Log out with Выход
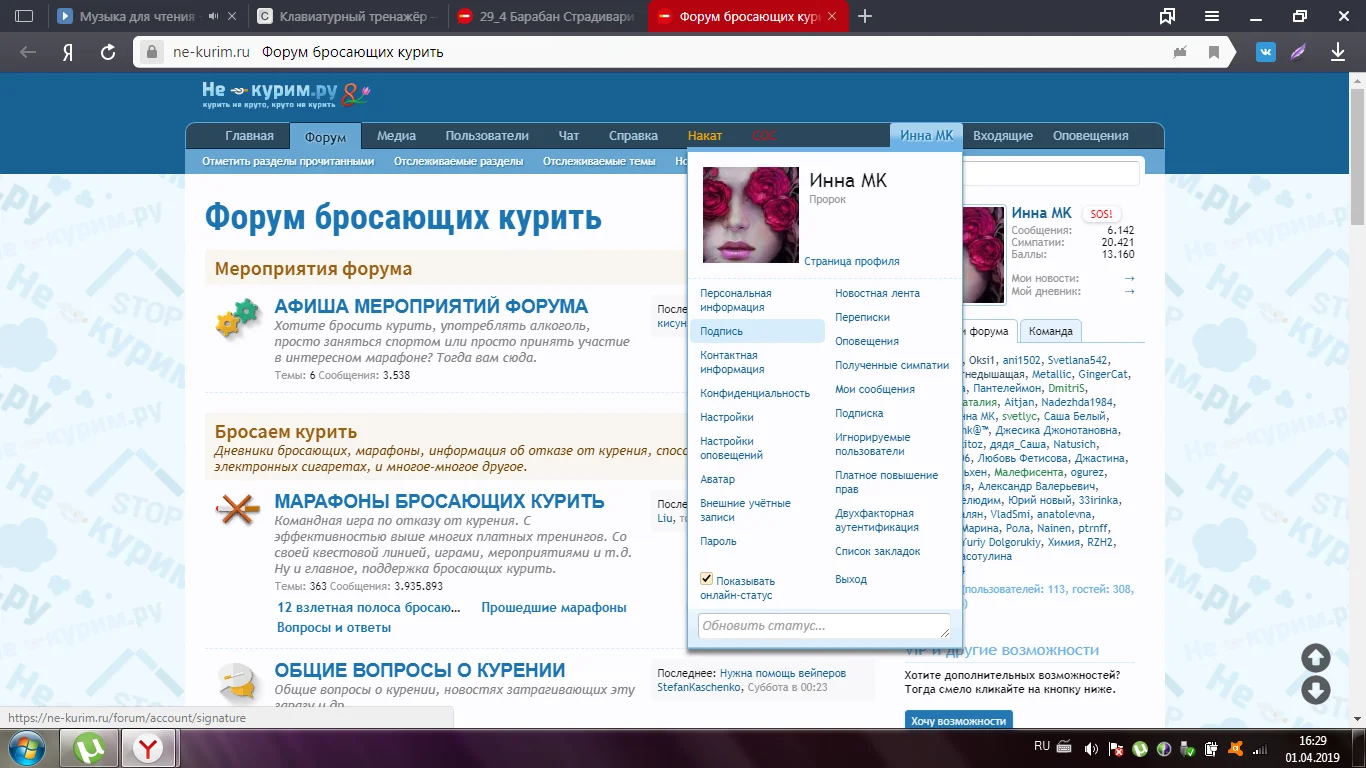The image size is (1366, 768). (x=851, y=579)
